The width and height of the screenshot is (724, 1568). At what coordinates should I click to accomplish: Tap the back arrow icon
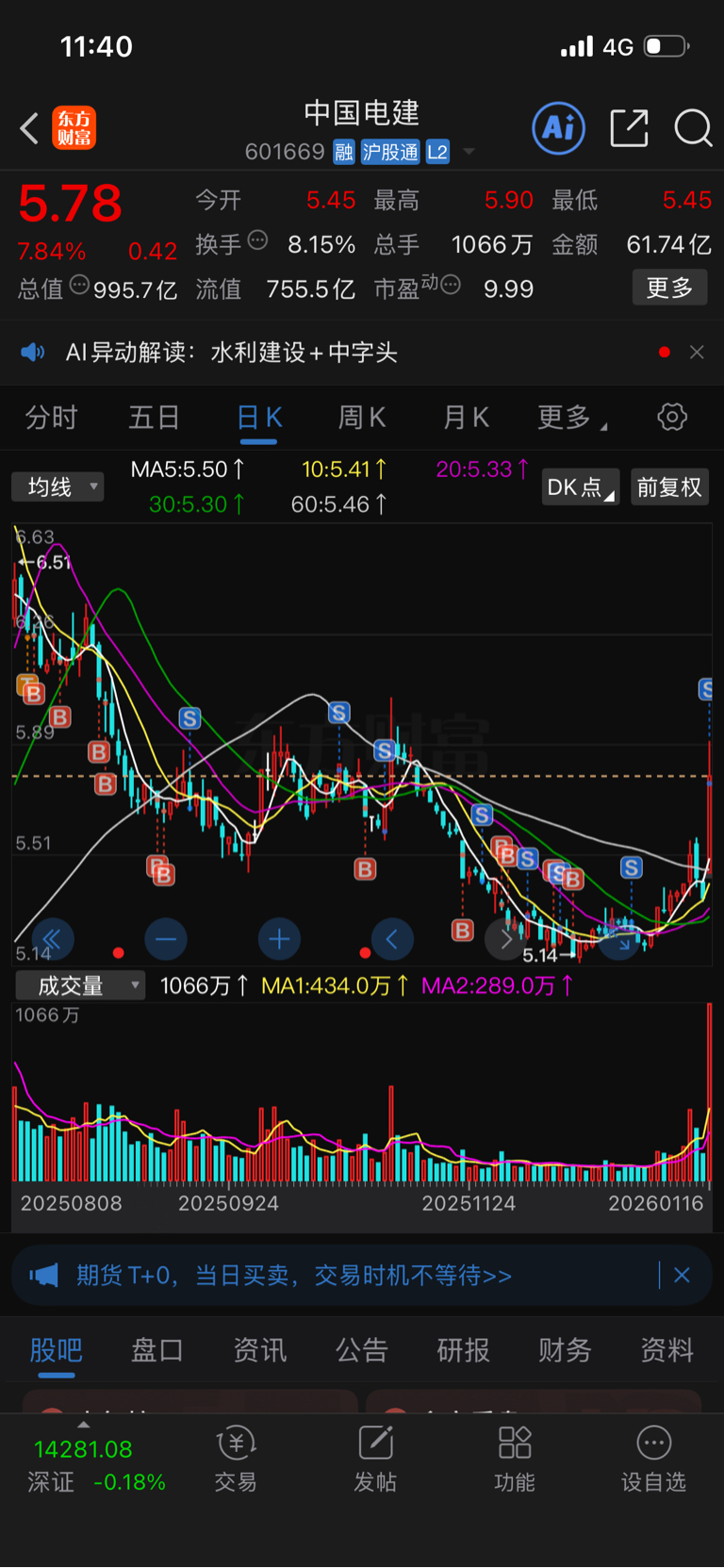29,128
